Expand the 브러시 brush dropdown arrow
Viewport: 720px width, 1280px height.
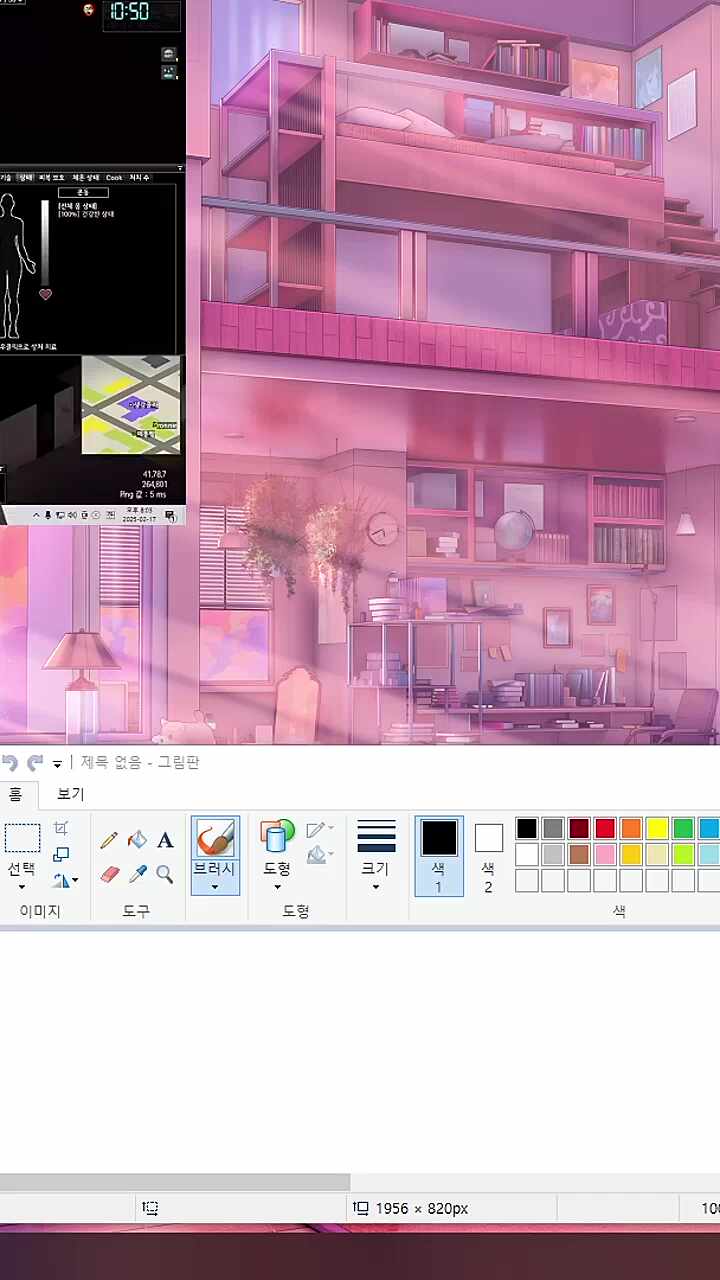point(215,887)
